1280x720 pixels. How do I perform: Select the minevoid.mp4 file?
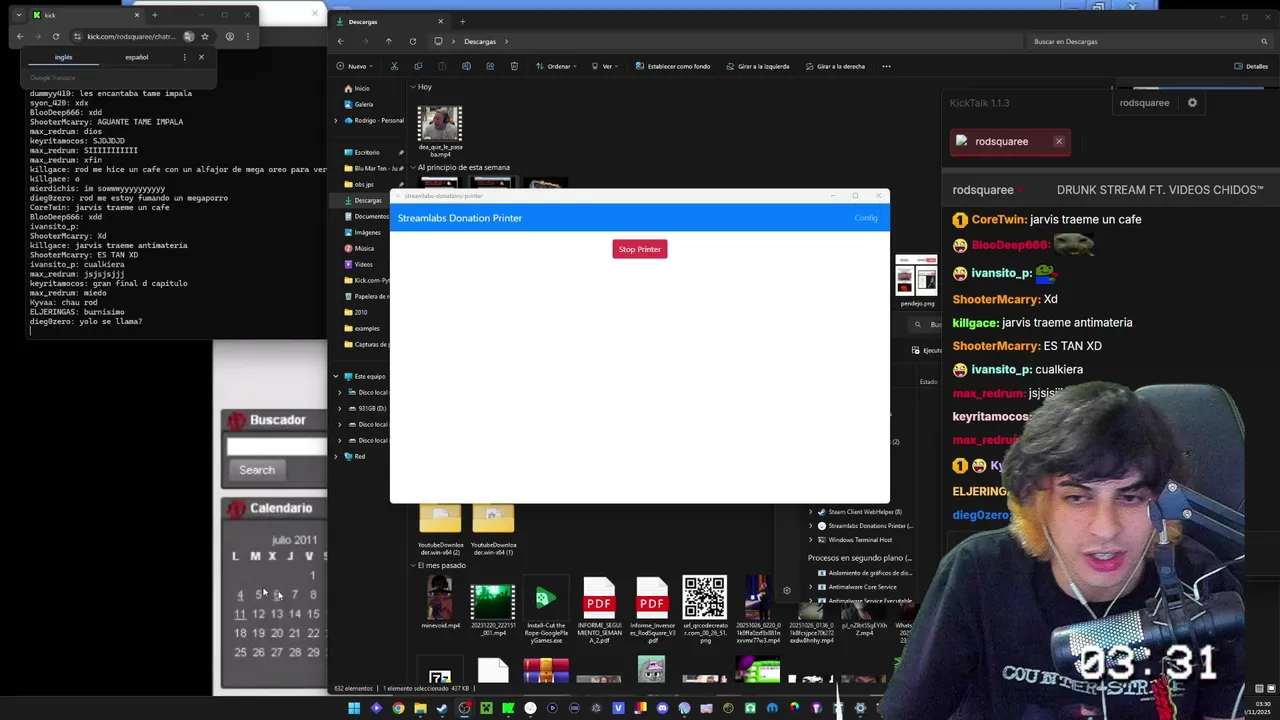440,603
